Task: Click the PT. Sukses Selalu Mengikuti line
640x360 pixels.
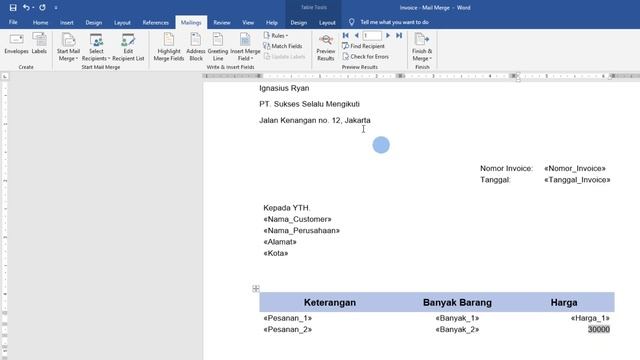Action: [309, 104]
